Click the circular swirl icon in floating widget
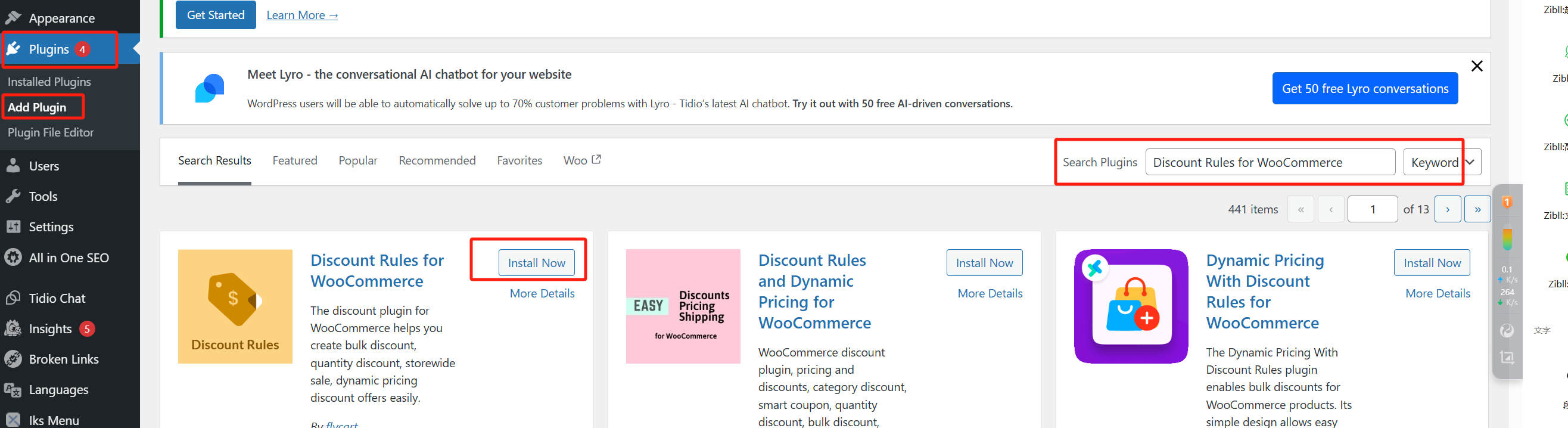1568x428 pixels. 1507,331
